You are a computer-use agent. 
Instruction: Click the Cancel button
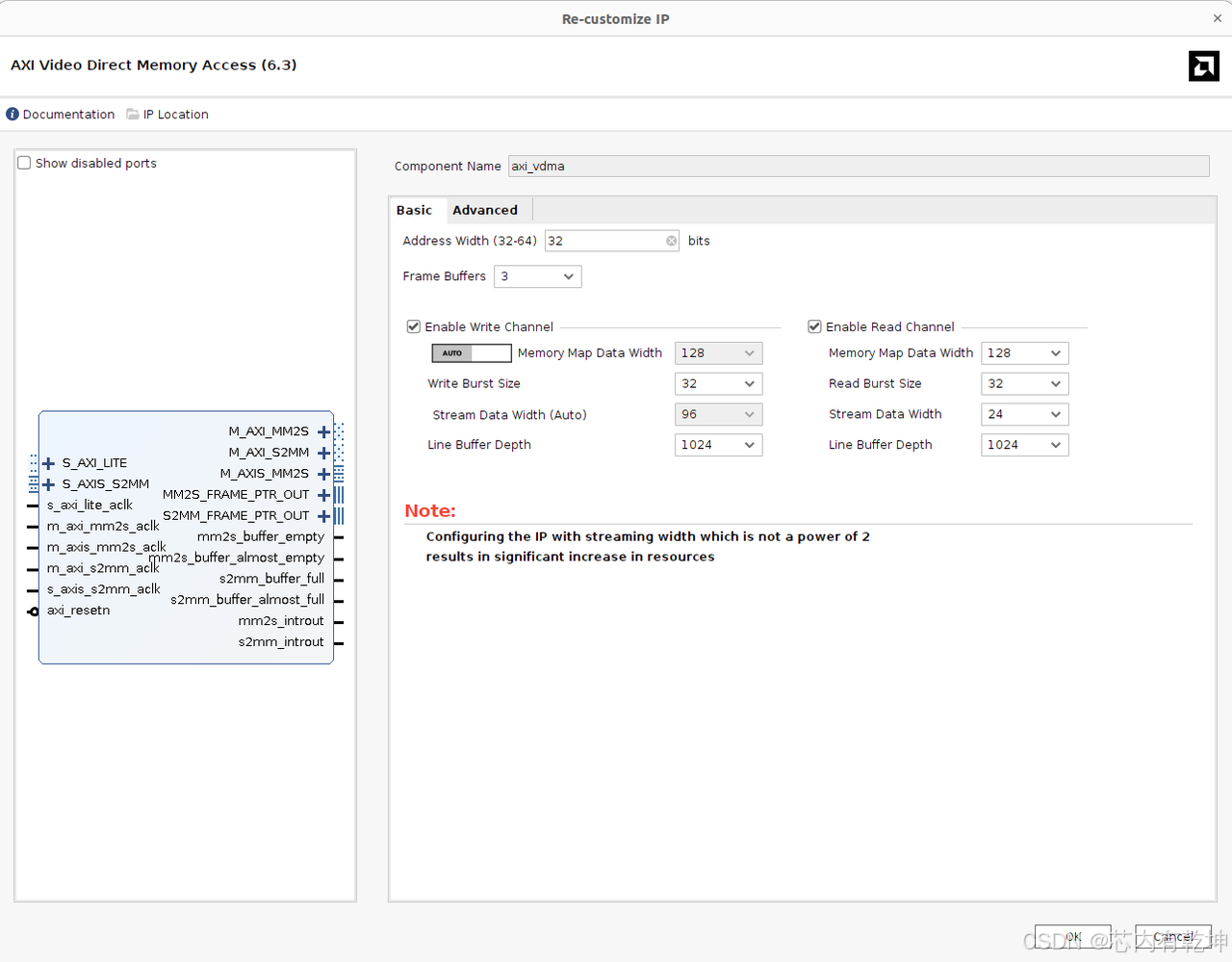click(1172, 937)
